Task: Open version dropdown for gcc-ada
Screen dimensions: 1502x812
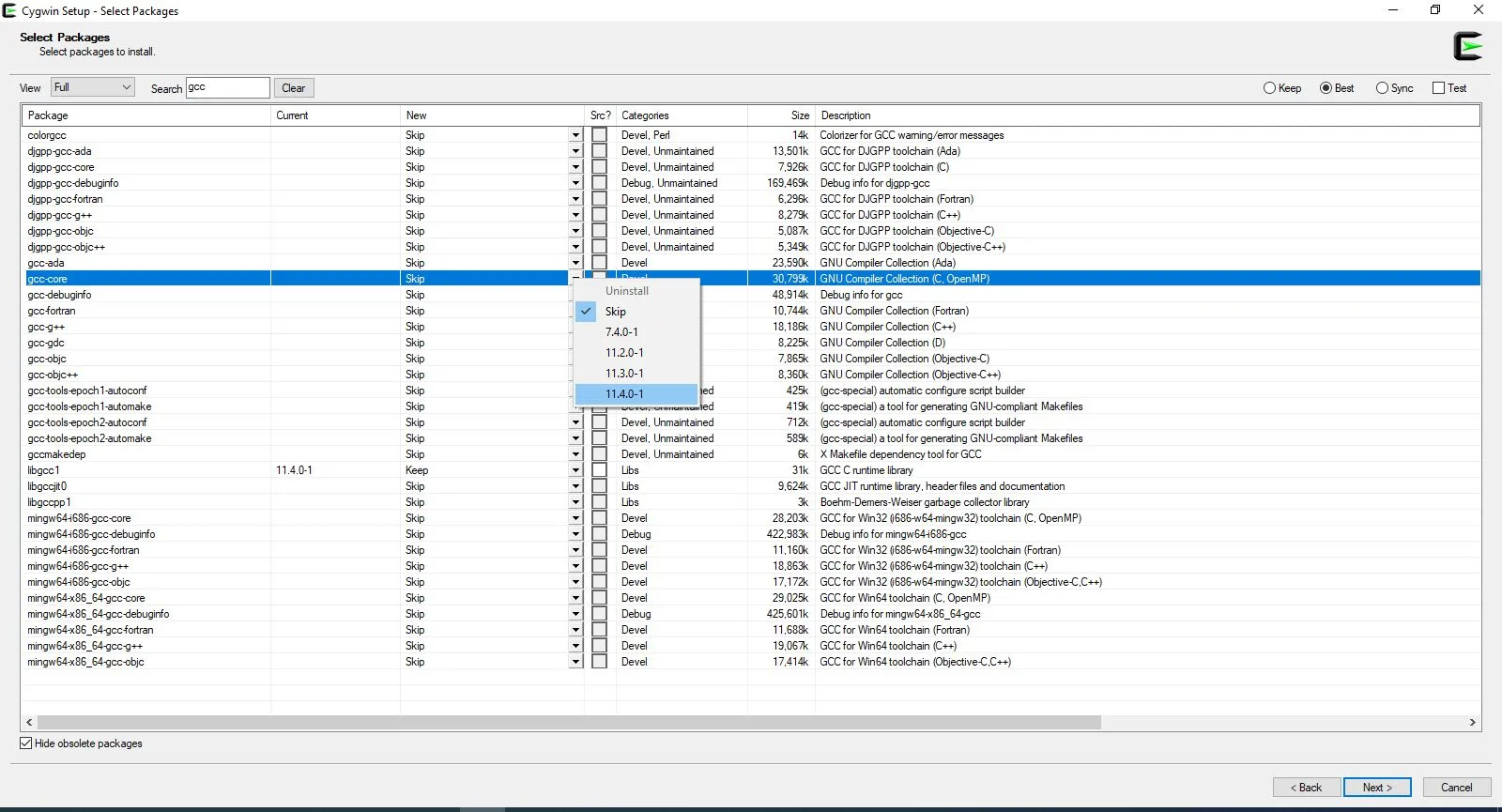Action: tap(575, 263)
